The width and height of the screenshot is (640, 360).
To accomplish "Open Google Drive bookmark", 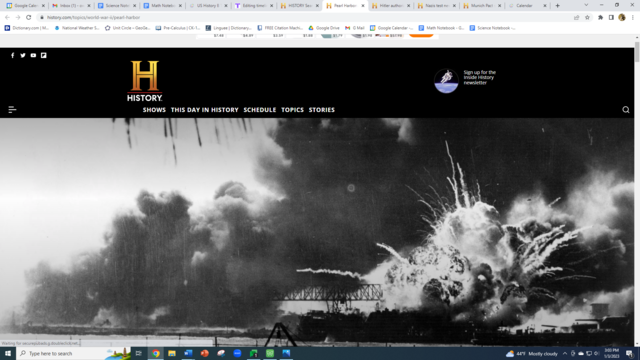I will point(324,28).
